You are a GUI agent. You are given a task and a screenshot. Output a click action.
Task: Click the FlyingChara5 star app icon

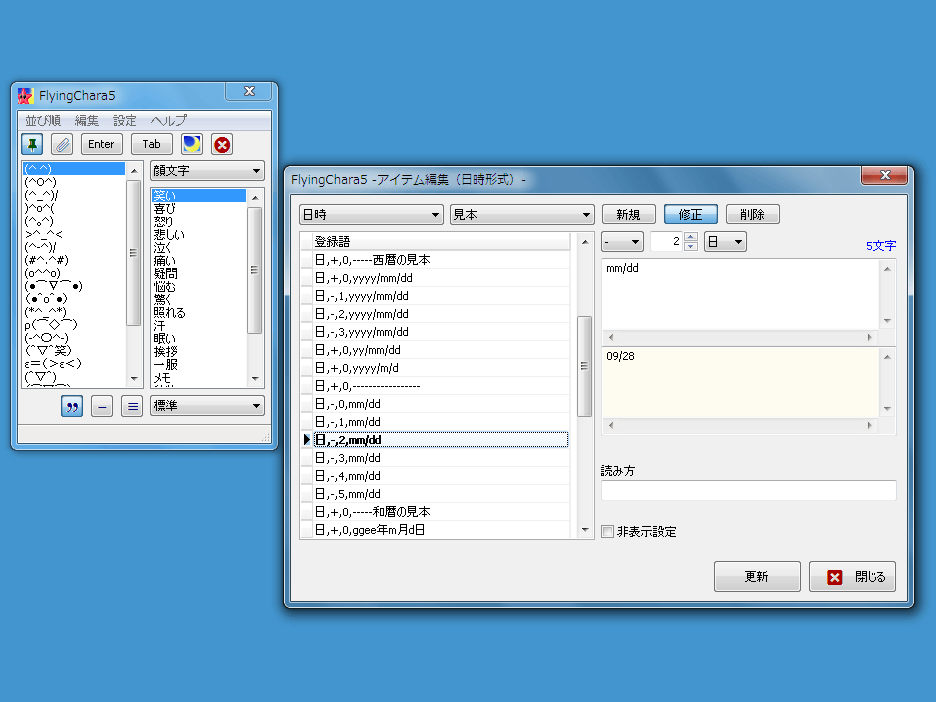[26, 96]
